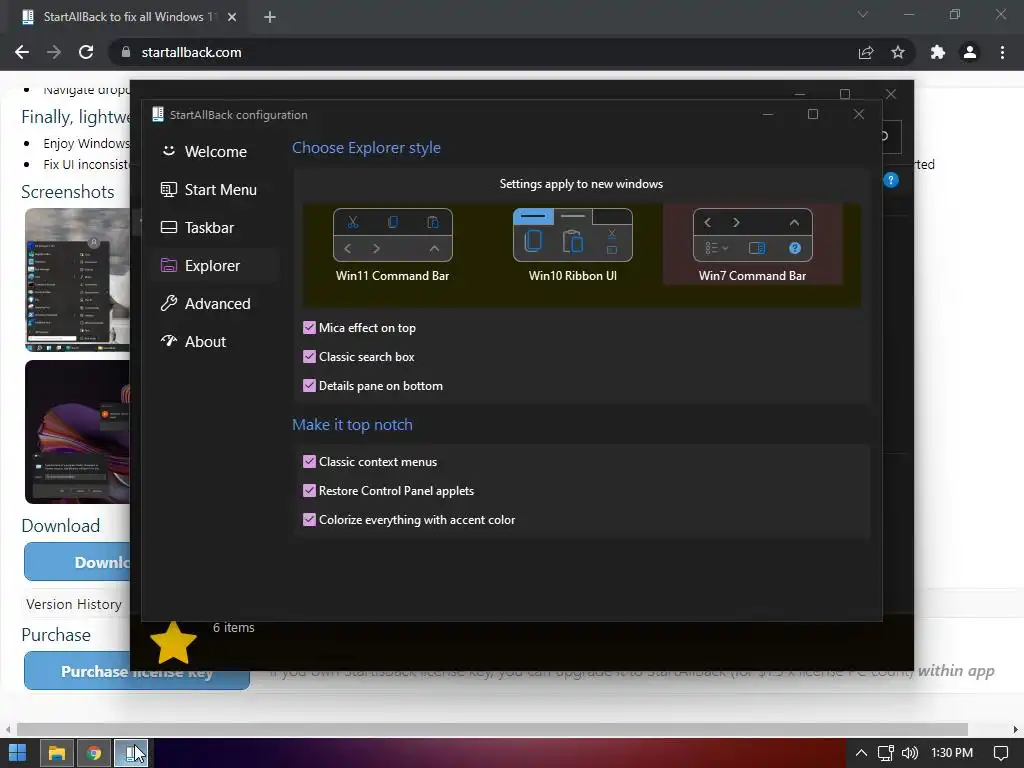Viewport: 1024px width, 768px height.
Task: Expand the system tray hidden icons chevron
Action: coord(861,753)
